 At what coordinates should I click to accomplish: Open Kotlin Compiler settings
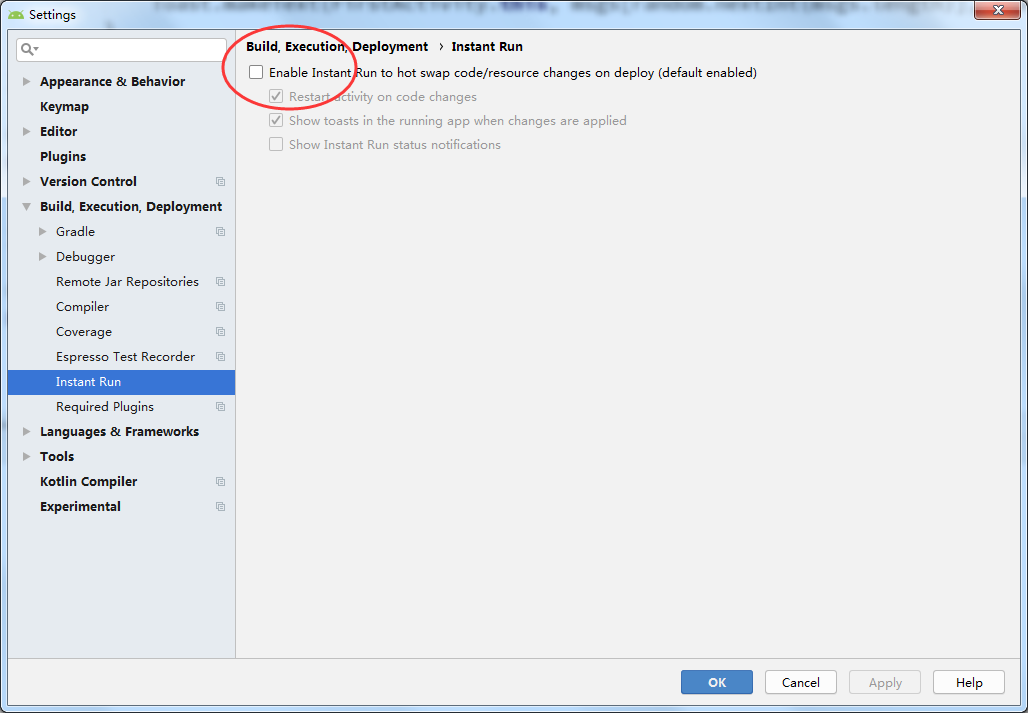89,482
